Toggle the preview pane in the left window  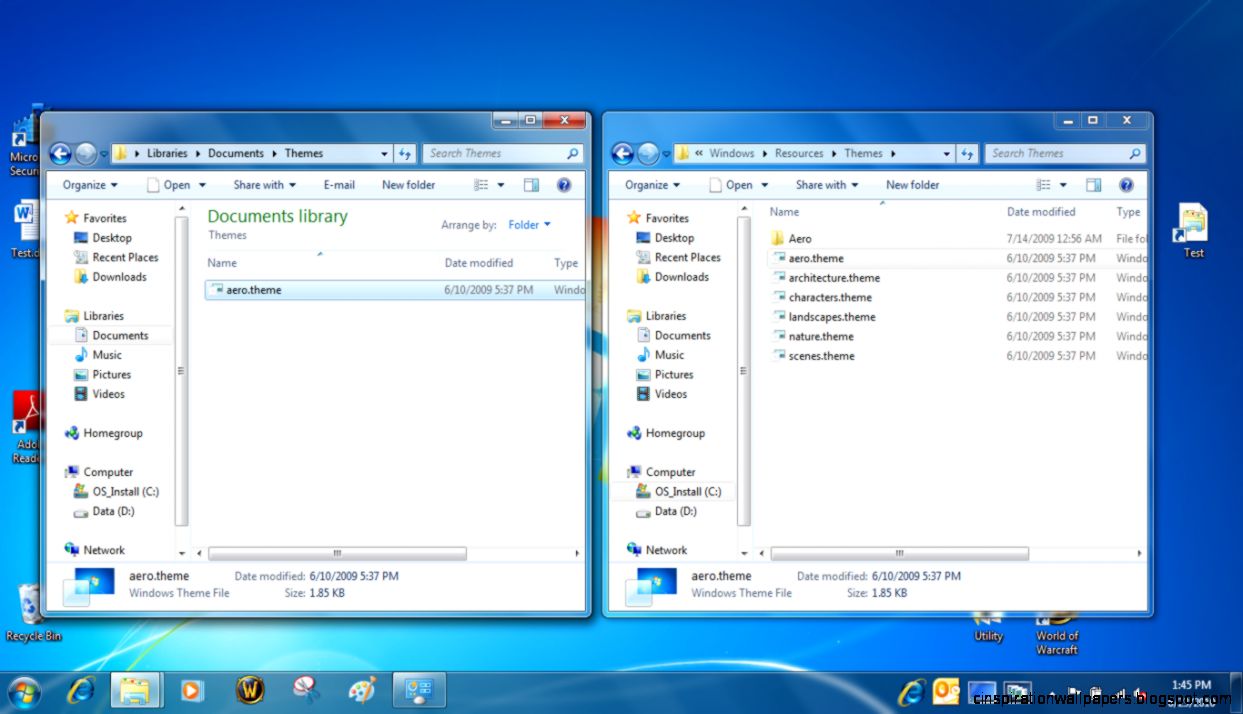point(529,184)
